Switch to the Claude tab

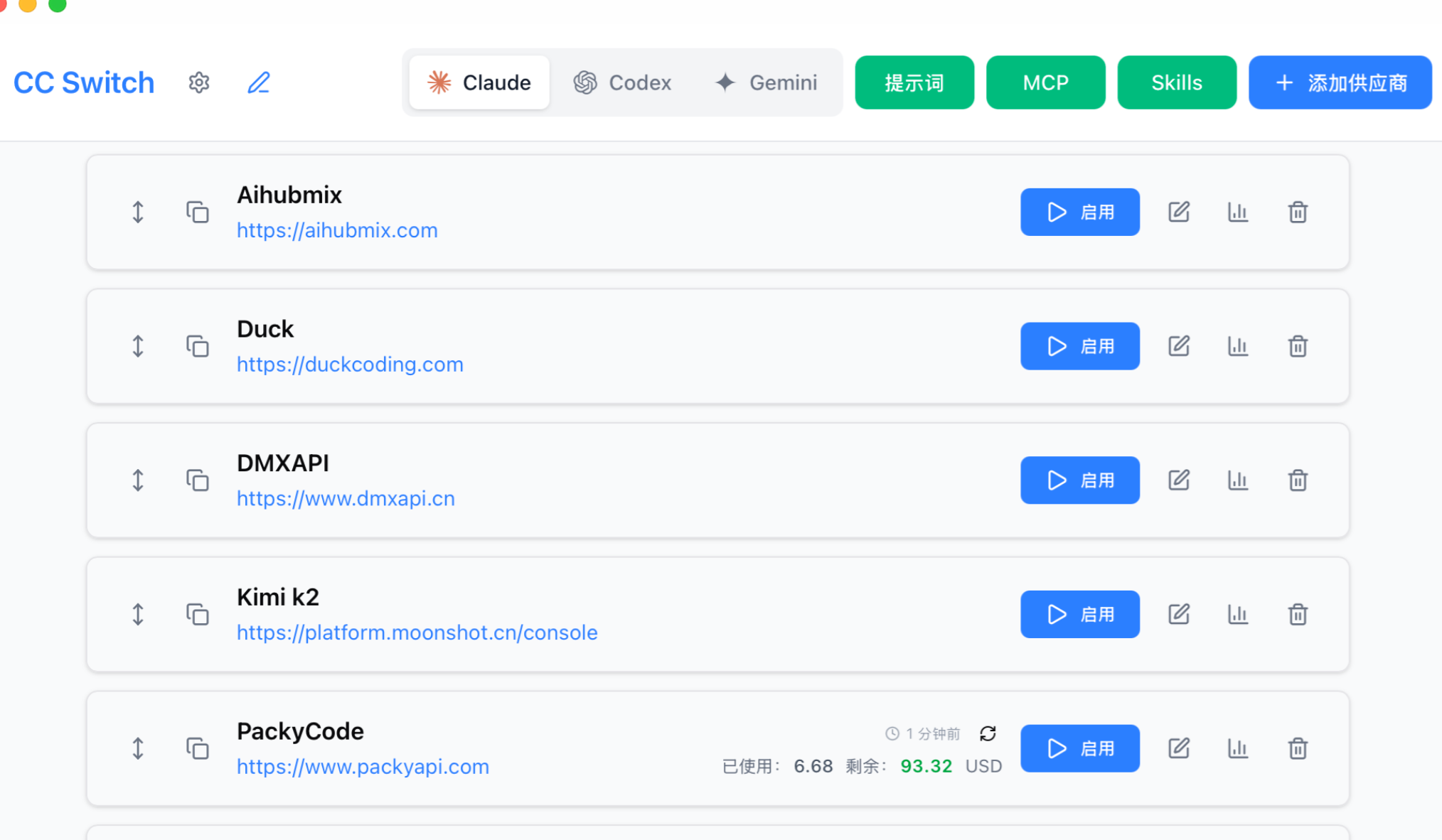point(479,82)
